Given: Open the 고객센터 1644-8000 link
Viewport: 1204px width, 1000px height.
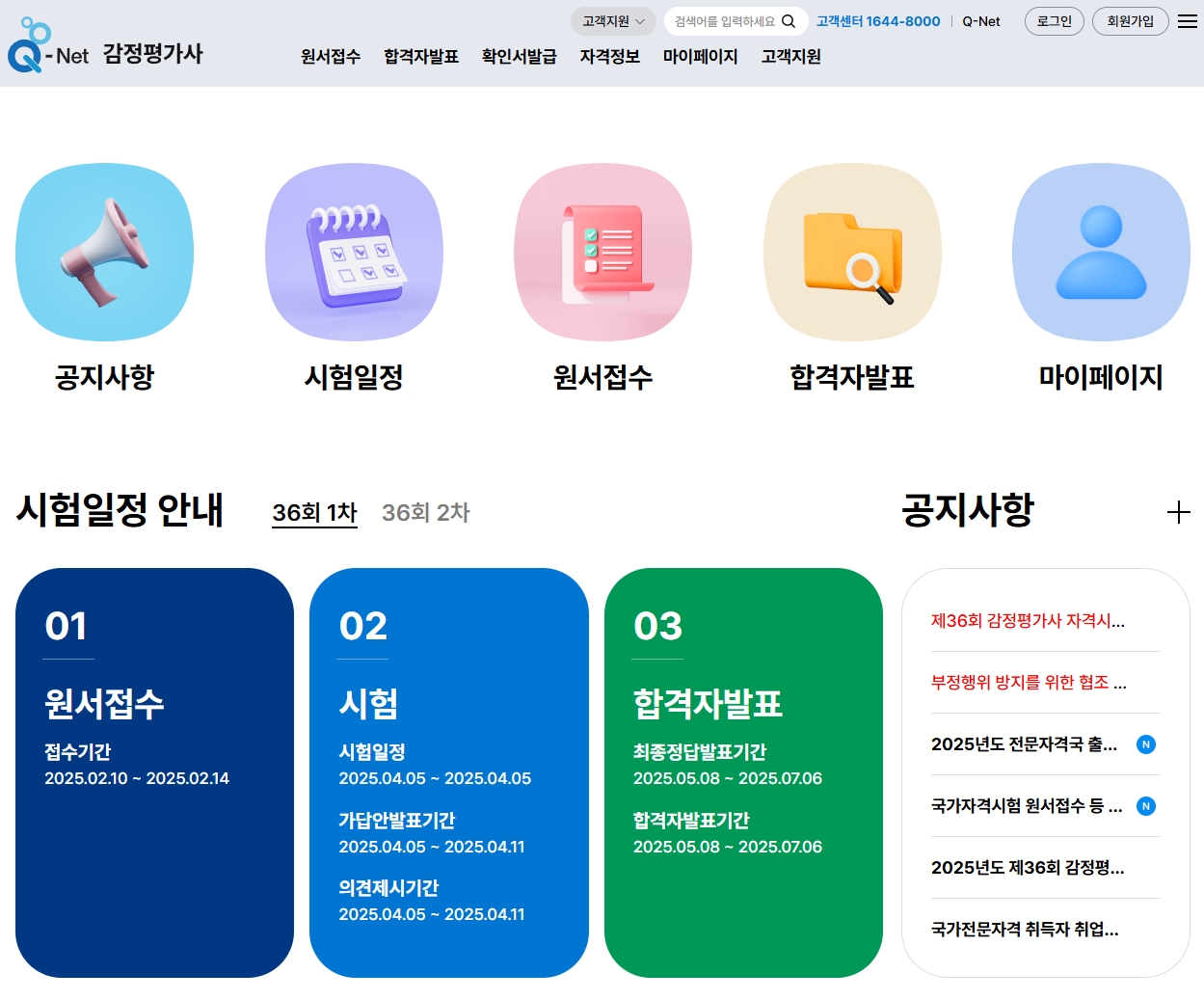Looking at the screenshot, I should (x=878, y=20).
